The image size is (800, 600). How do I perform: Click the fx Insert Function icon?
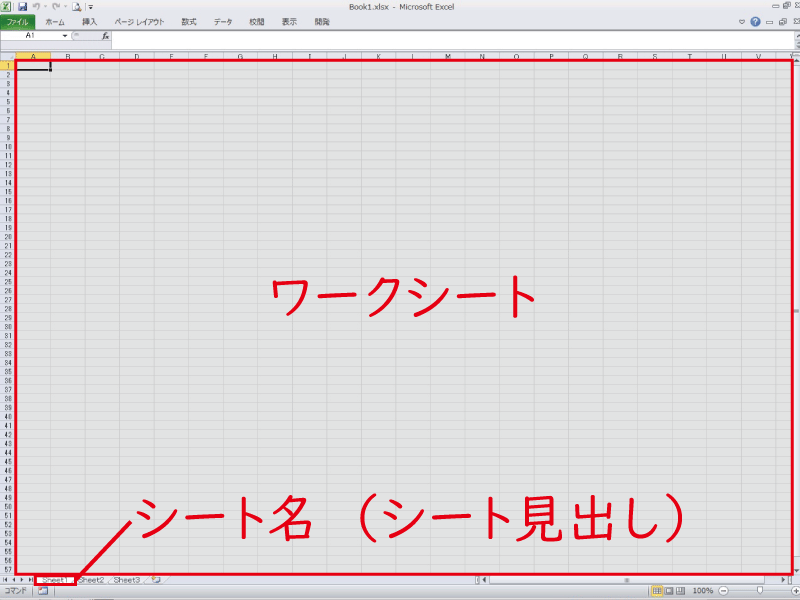[105, 35]
